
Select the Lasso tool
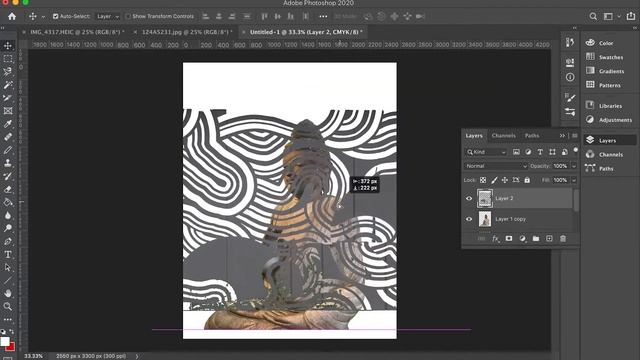coord(8,72)
